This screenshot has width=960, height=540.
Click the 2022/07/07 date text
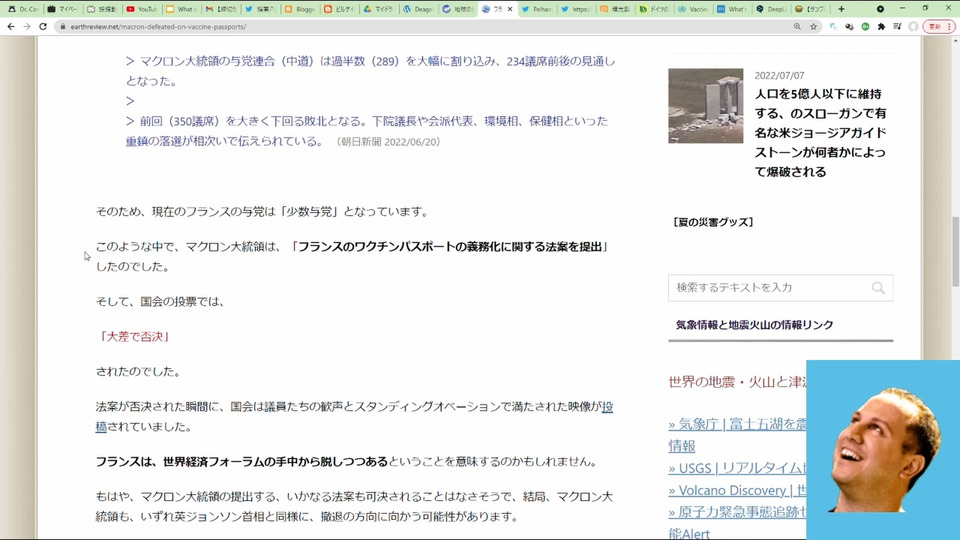[x=779, y=75]
